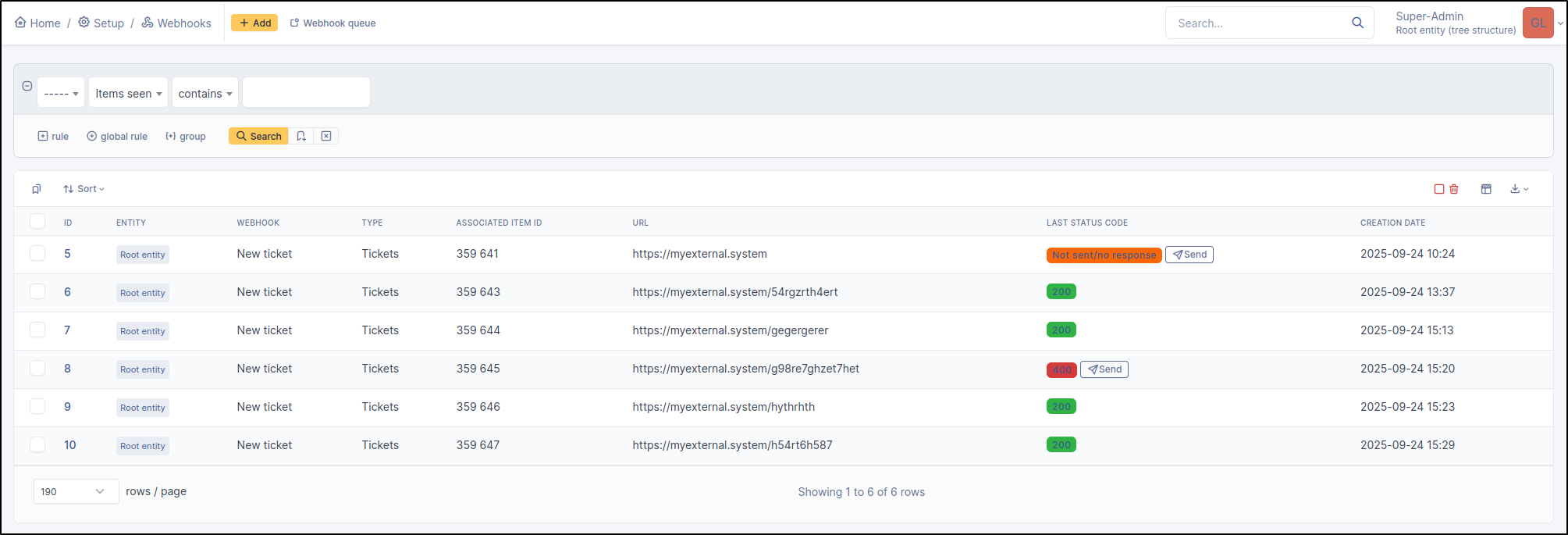
Task: Check the box for webhook ID 5
Action: [37, 253]
